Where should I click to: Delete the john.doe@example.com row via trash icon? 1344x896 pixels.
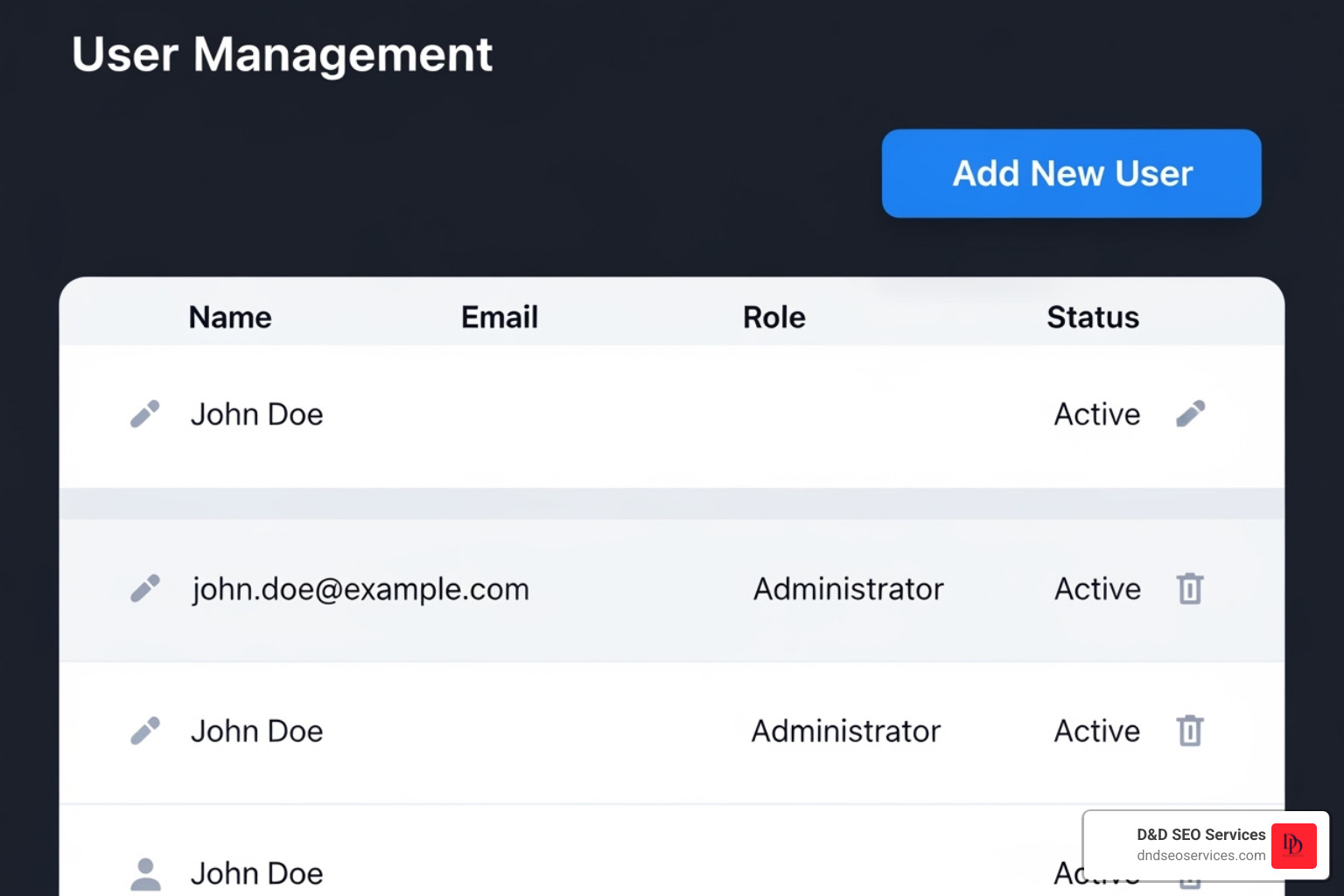(1190, 589)
